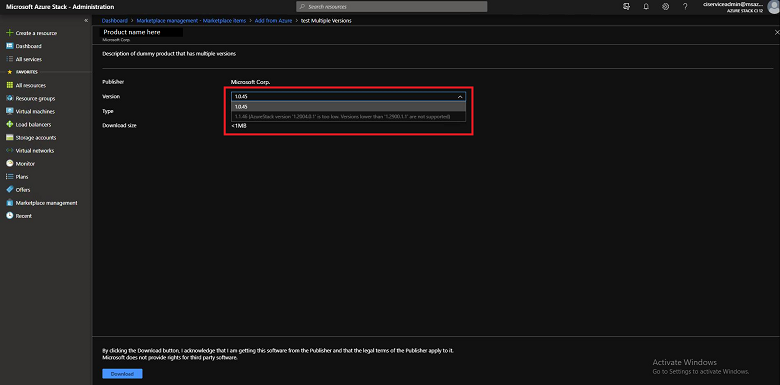Select Marketplace management sidebar entry
Viewport: 780px width, 385px height.
coord(46,202)
